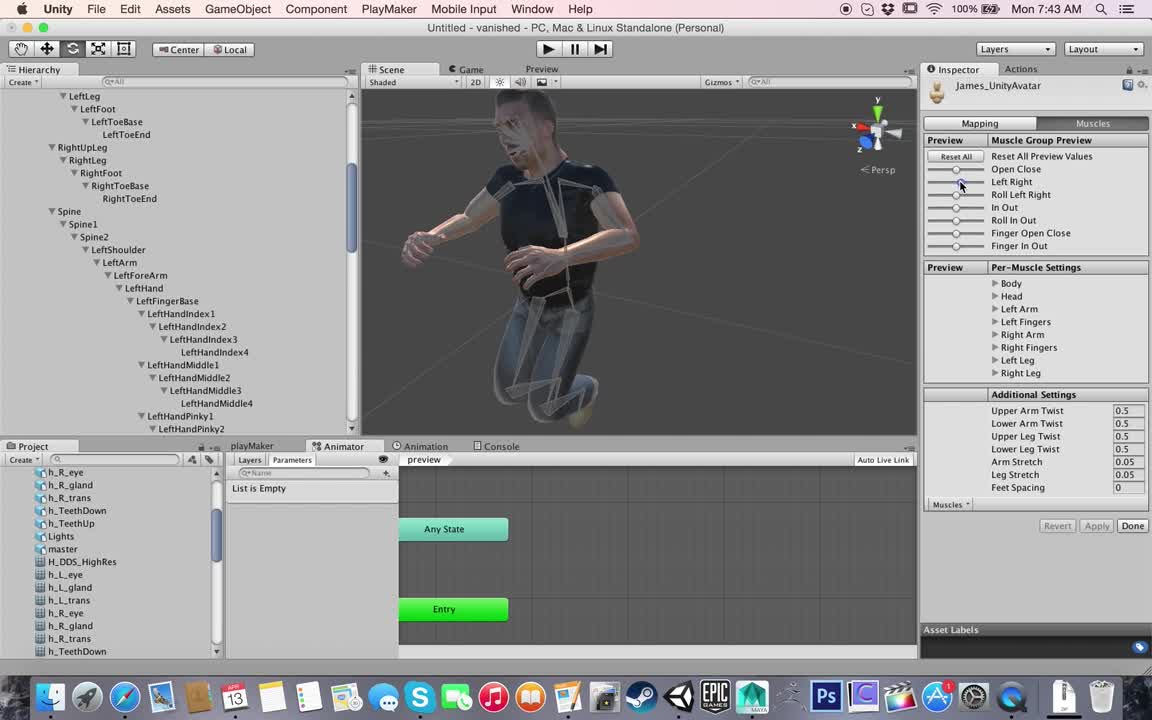Open the Layers dropdown
Screen dimensions: 1152x720
(1016, 49)
